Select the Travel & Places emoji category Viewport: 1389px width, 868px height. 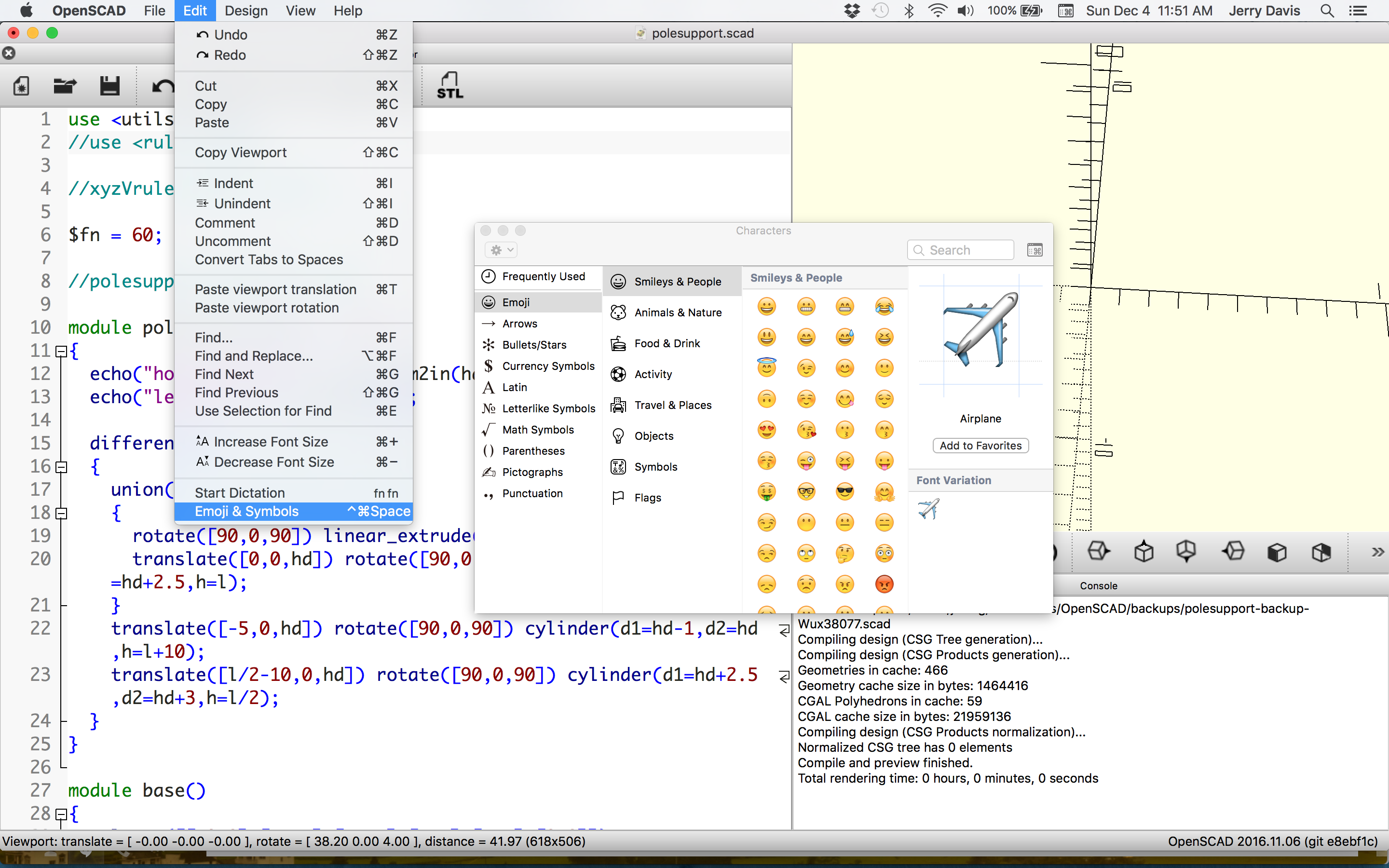672,405
